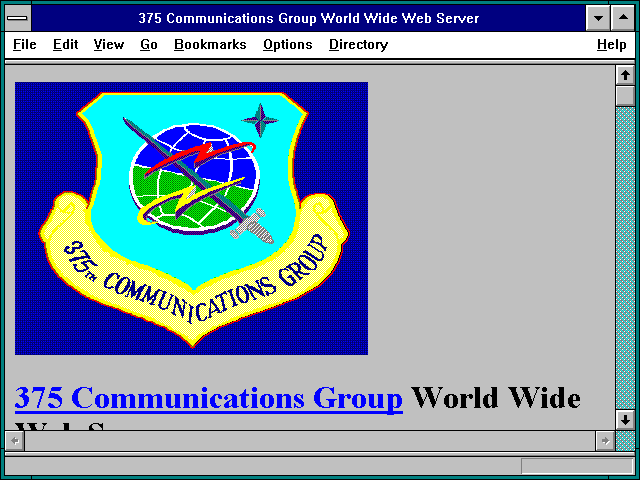This screenshot has width=640, height=480.
Task: Click the horizontal scrollbar left arrow
Action: pos(15,441)
